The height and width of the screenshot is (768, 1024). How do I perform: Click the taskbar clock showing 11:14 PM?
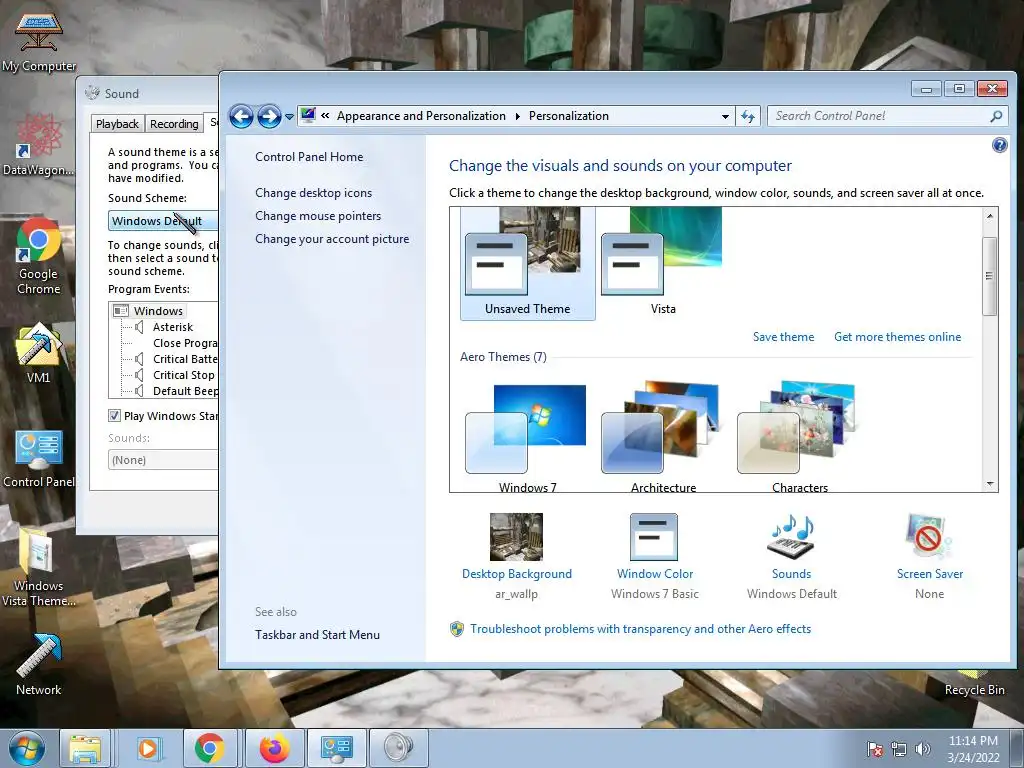[973, 749]
